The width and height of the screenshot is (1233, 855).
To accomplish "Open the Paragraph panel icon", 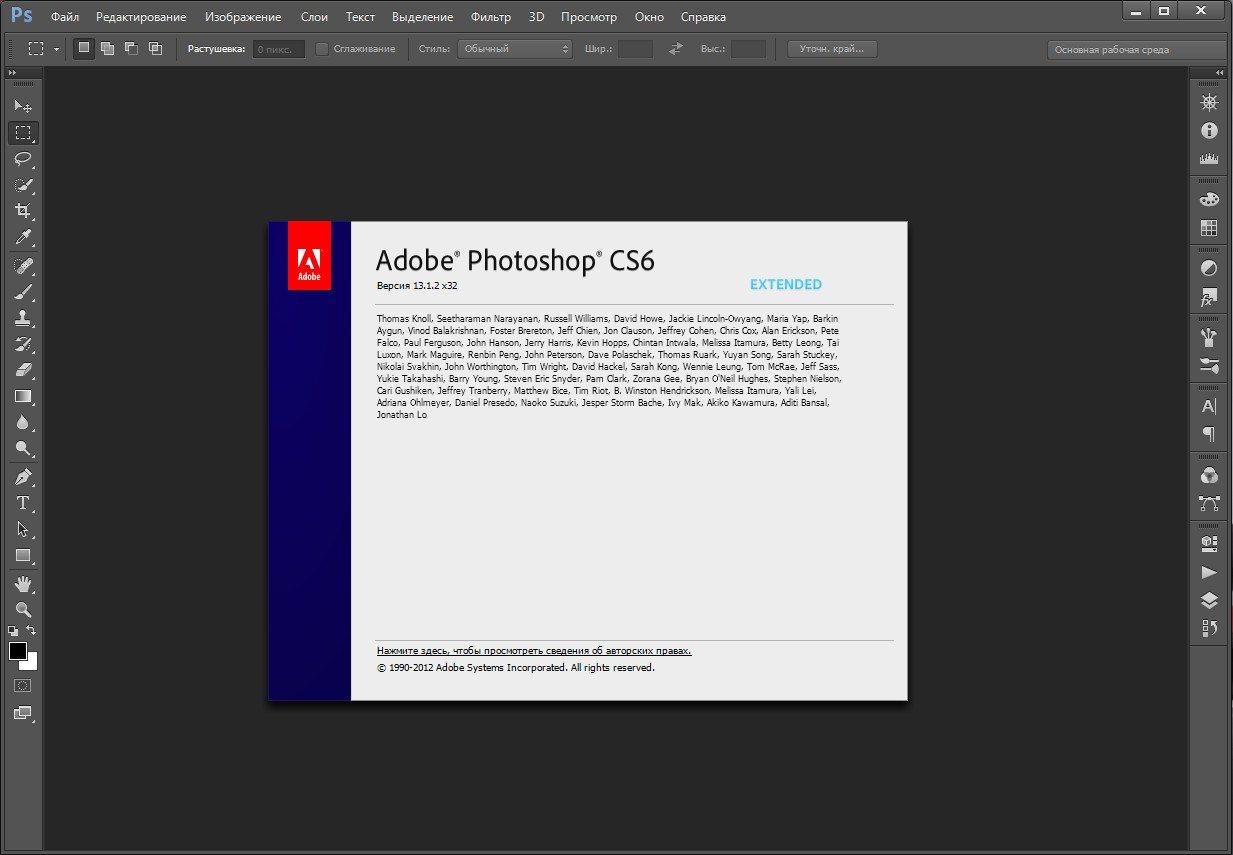I will point(1209,434).
